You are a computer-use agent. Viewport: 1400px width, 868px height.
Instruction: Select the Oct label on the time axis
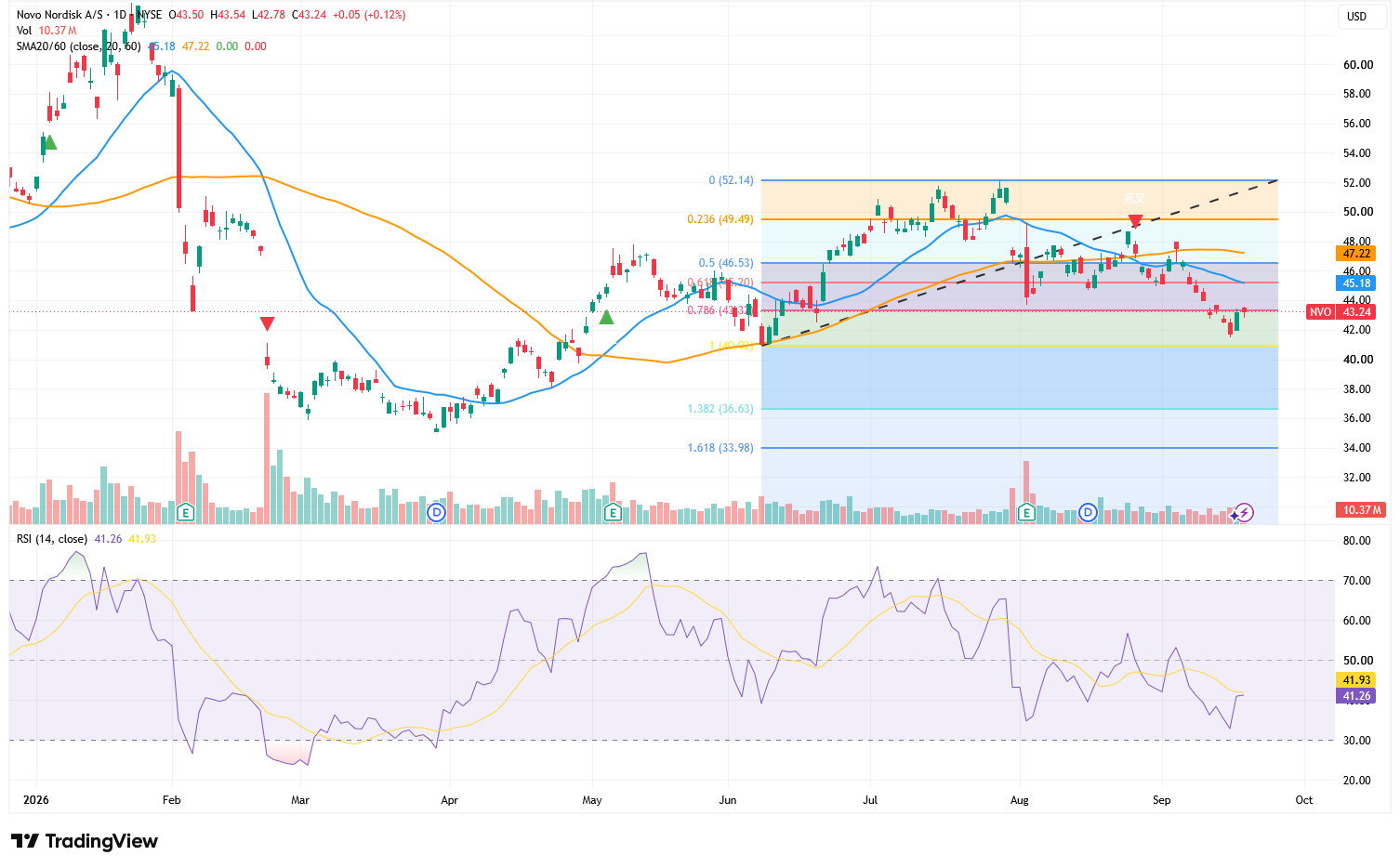pyautogui.click(x=1304, y=800)
